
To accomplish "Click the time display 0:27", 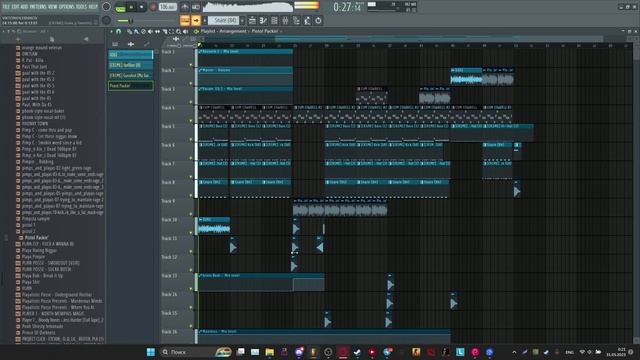I will click(347, 7).
